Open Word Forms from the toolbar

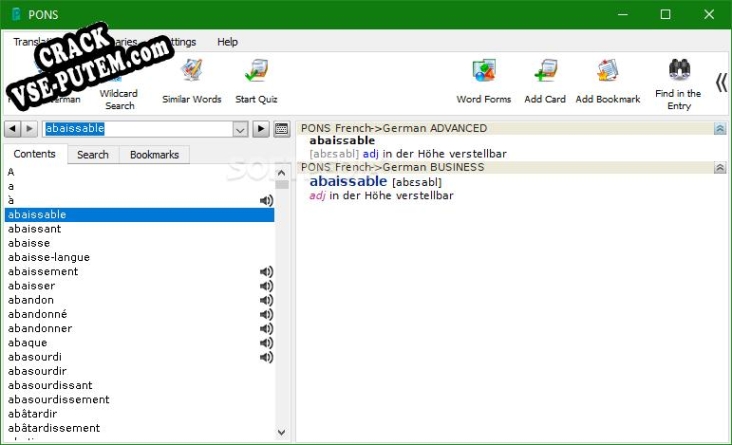[x=483, y=82]
